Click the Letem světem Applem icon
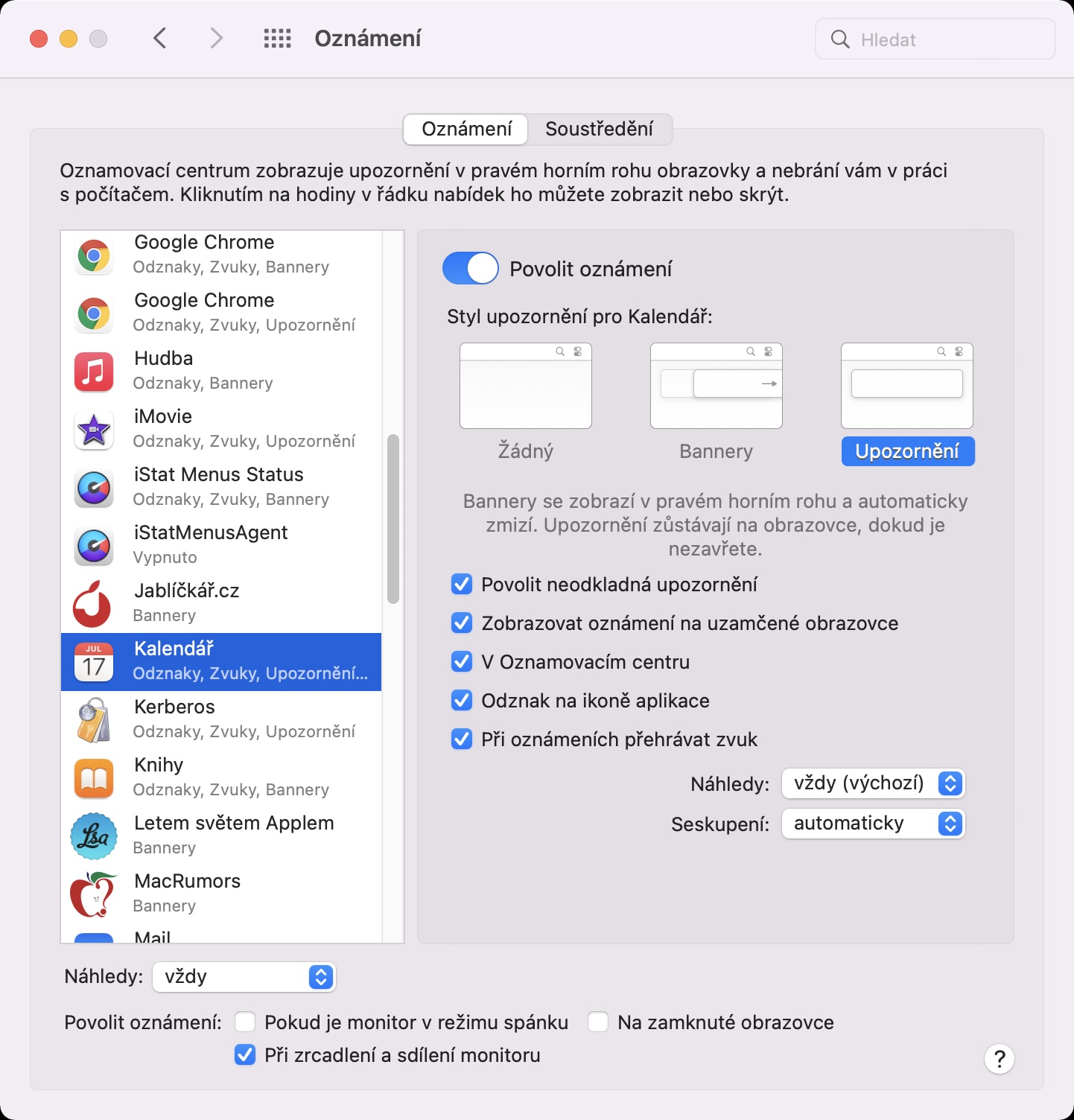The height and width of the screenshot is (1120, 1074). (94, 836)
